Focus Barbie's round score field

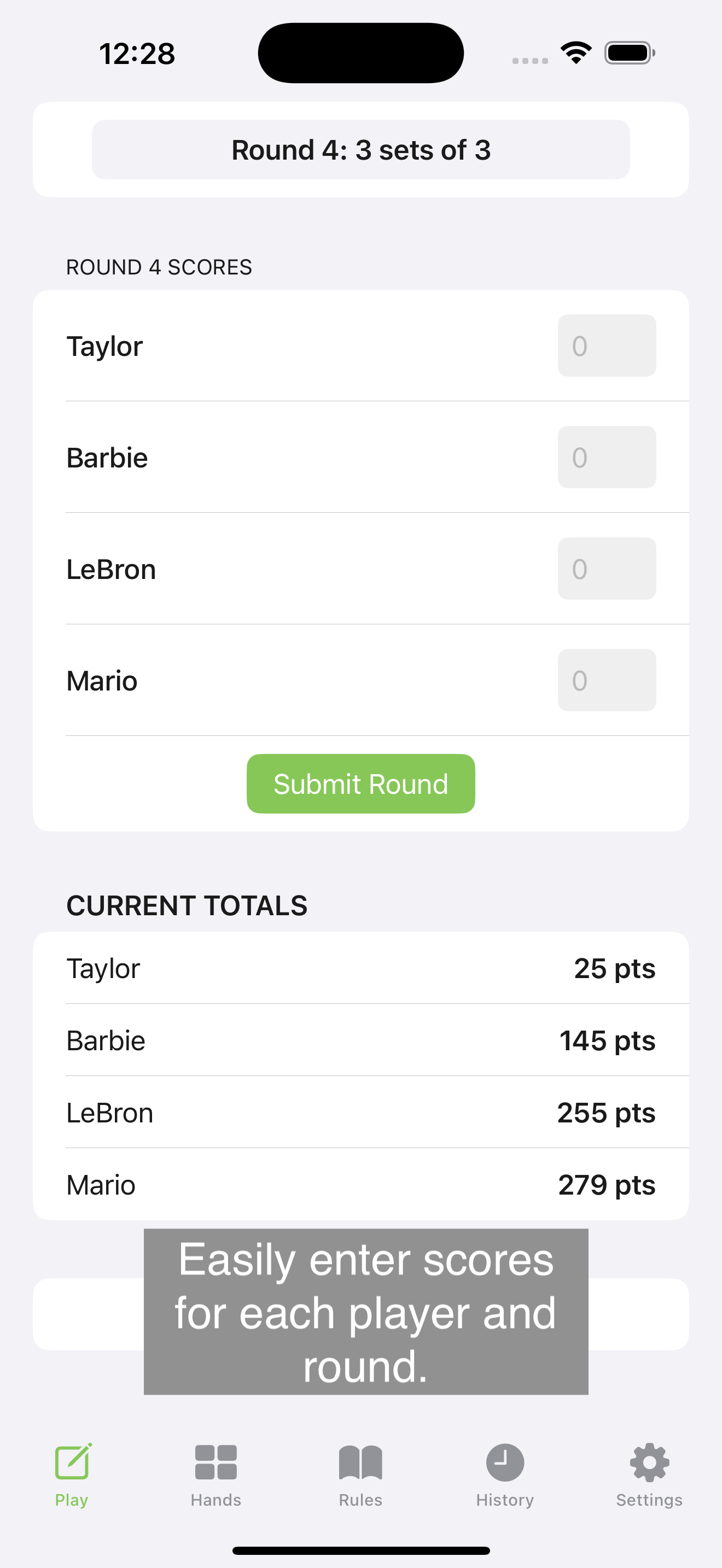(x=607, y=457)
